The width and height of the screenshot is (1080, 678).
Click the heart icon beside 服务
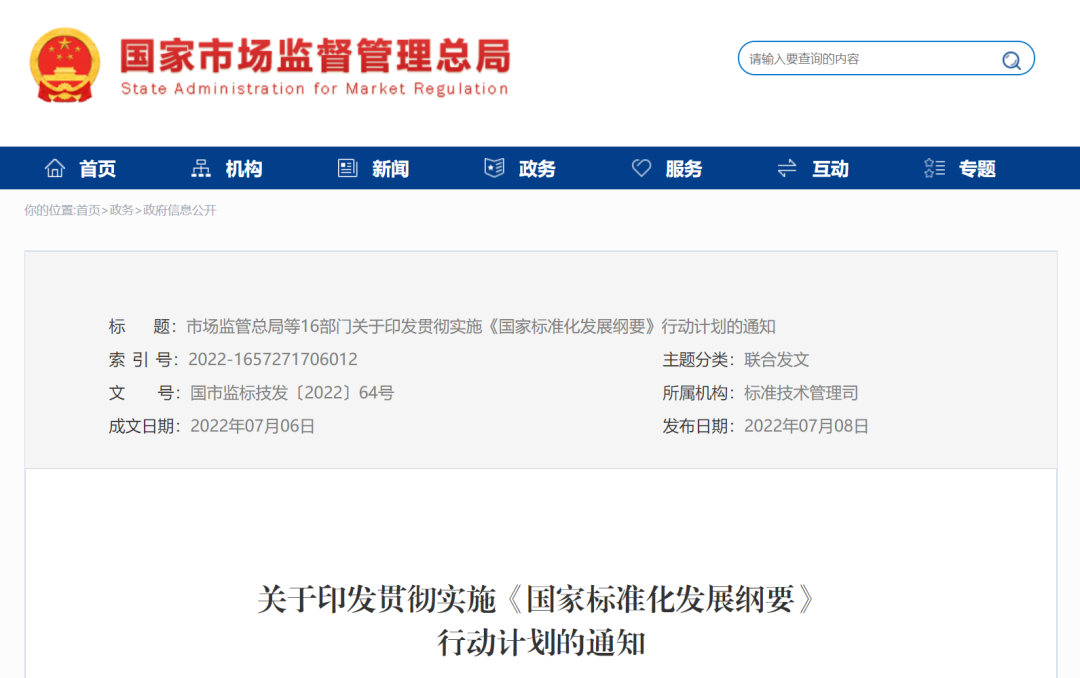click(641, 169)
